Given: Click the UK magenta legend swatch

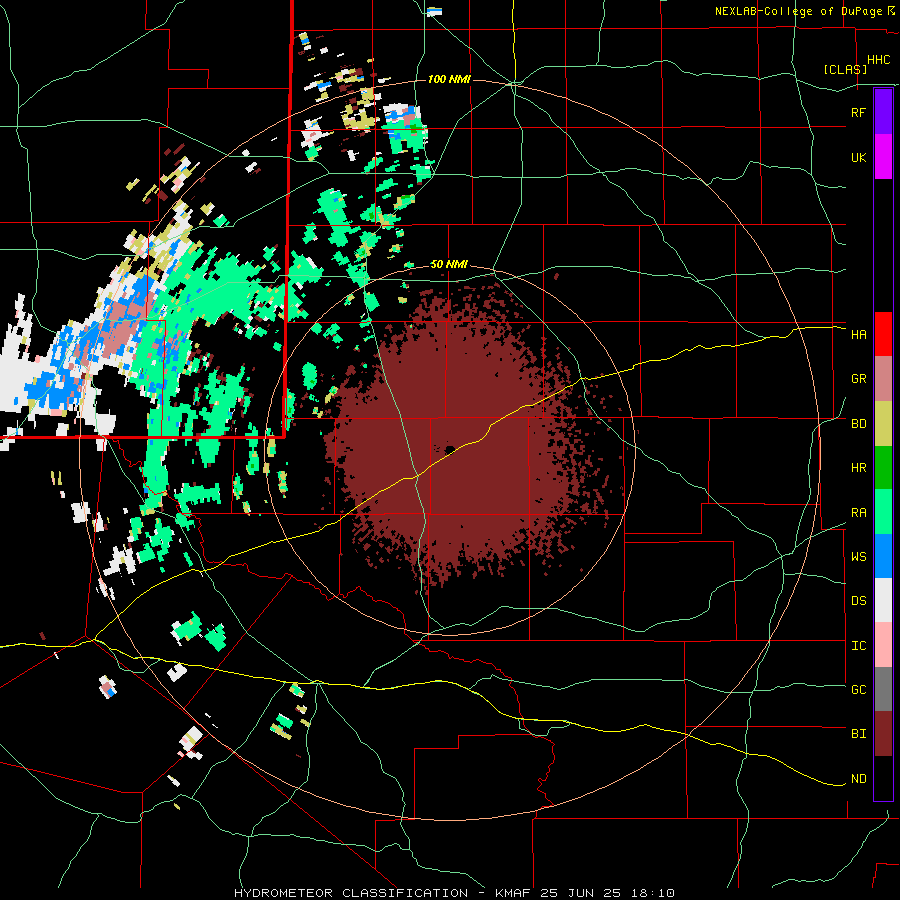Looking at the screenshot, I should [883, 157].
